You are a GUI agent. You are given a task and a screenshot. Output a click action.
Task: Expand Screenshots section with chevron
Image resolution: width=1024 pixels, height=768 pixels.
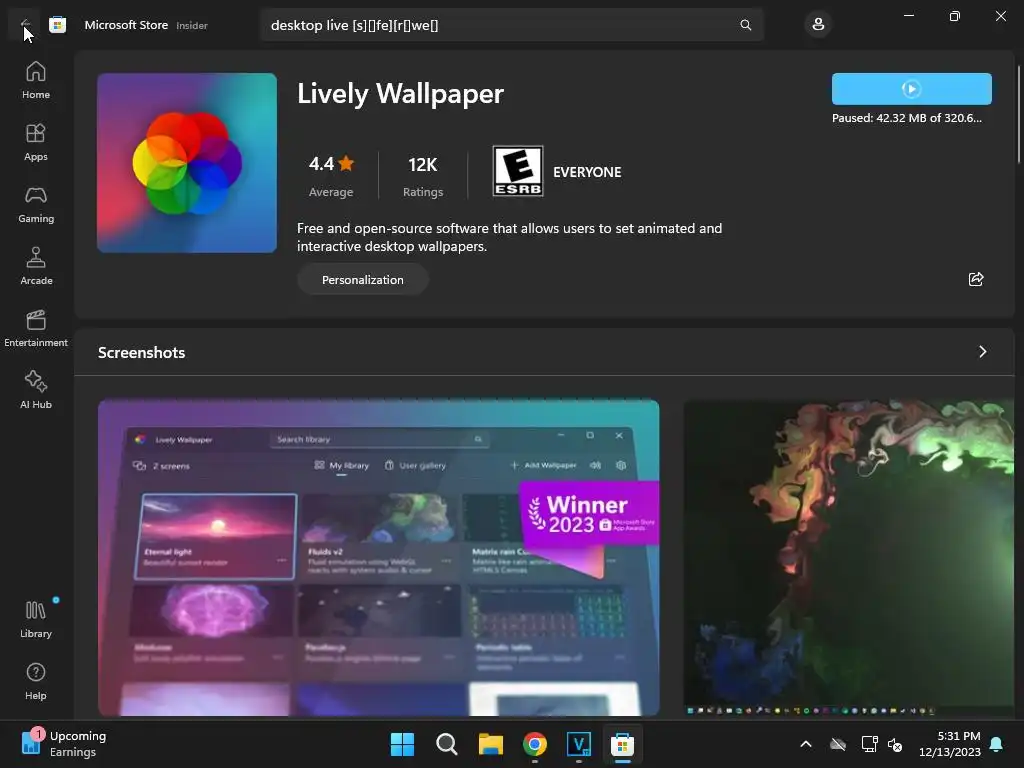point(982,352)
